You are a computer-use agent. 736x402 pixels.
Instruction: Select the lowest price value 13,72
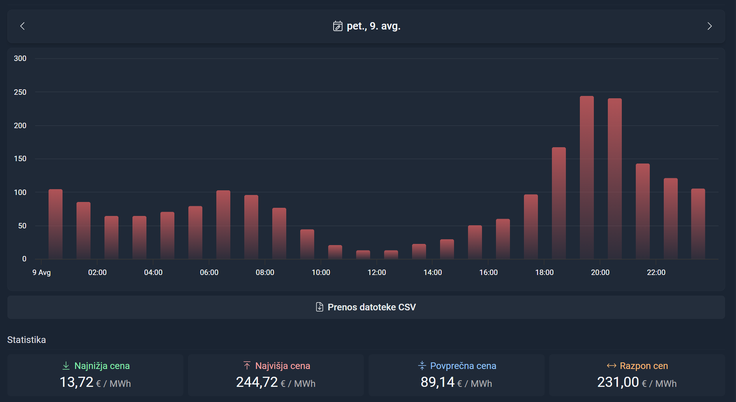tap(77, 382)
